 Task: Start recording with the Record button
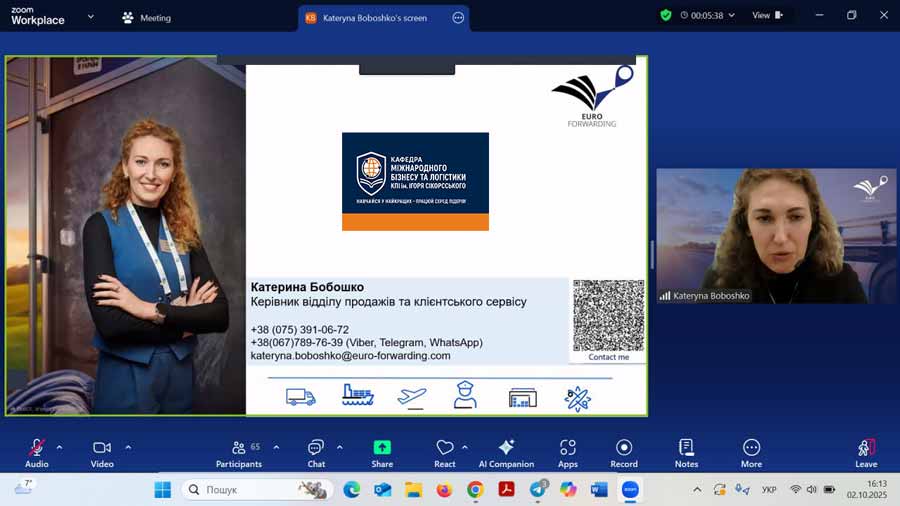pos(624,449)
